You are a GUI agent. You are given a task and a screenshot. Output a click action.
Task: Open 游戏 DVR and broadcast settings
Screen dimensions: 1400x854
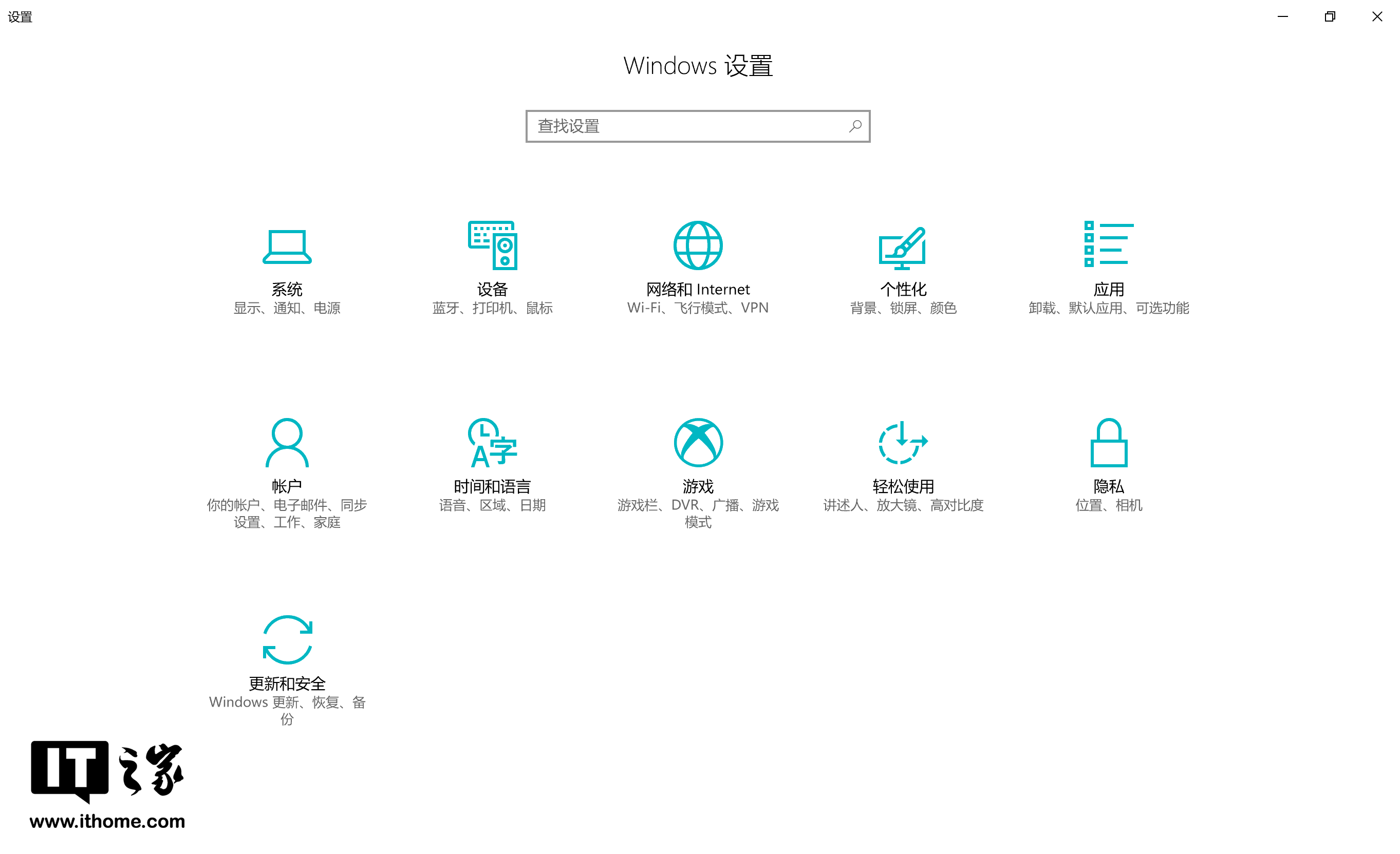[697, 471]
